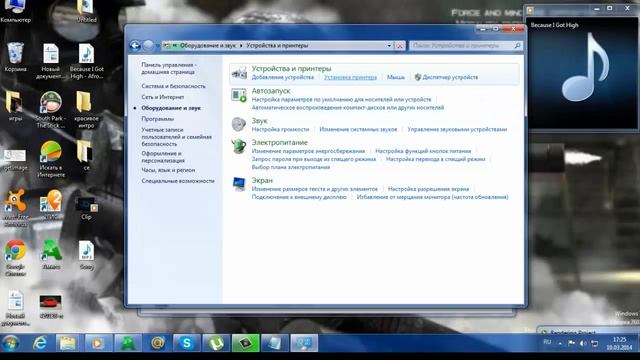Open Windows Media Player from the taskbar

click(98, 343)
